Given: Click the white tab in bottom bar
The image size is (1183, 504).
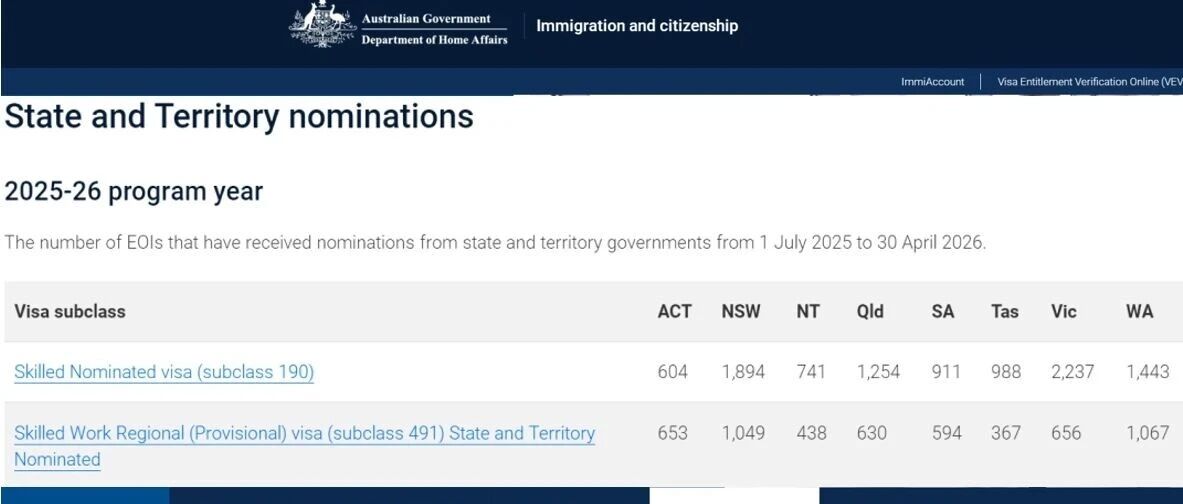Looking at the screenshot, I should (734, 496).
